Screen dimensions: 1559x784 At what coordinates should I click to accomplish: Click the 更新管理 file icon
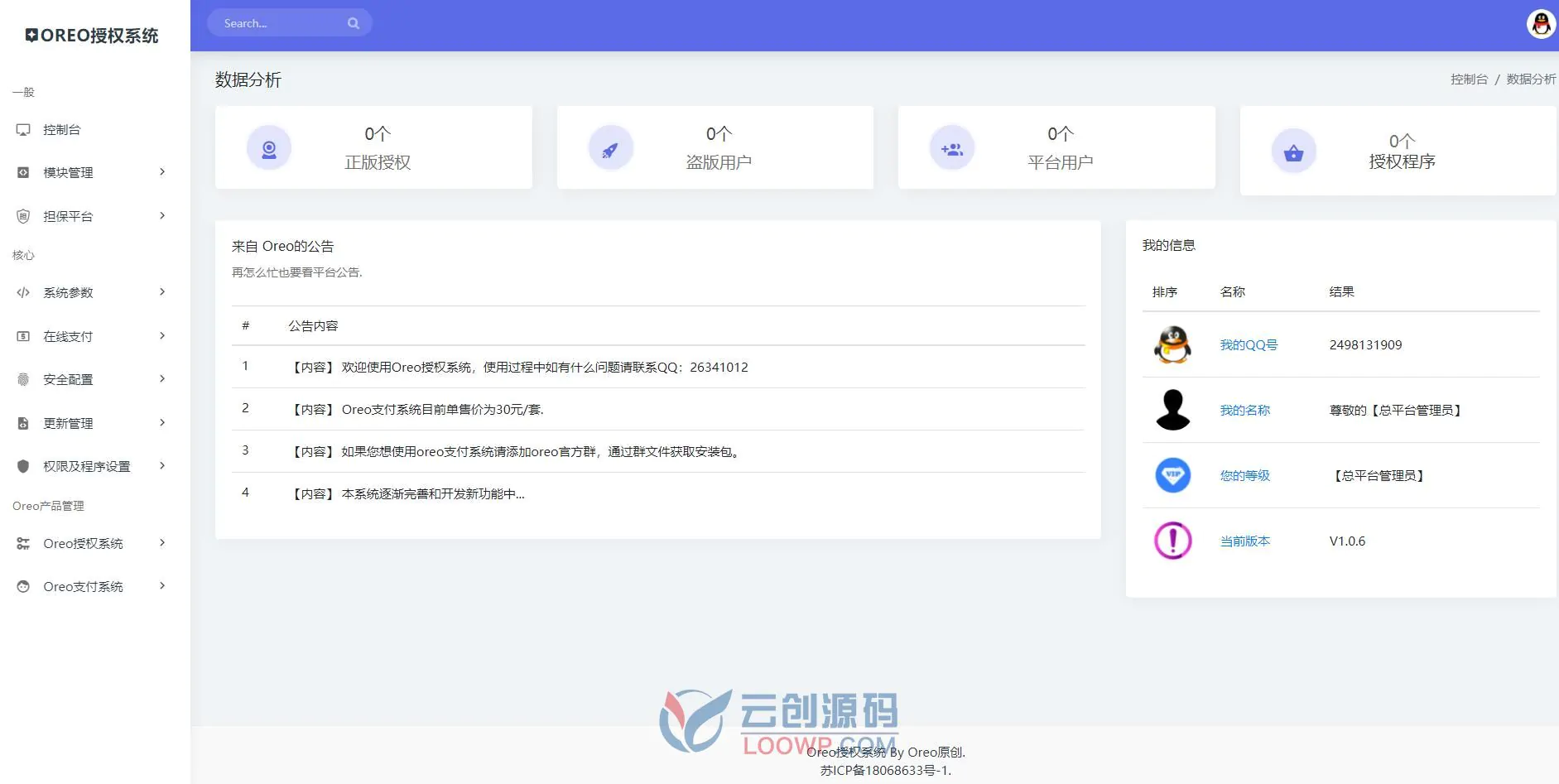[23, 423]
